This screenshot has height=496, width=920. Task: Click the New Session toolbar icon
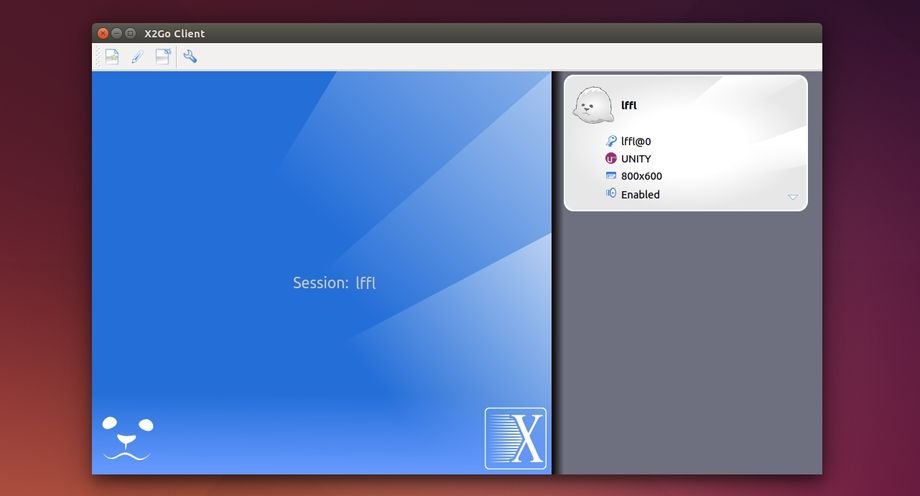tap(112, 57)
